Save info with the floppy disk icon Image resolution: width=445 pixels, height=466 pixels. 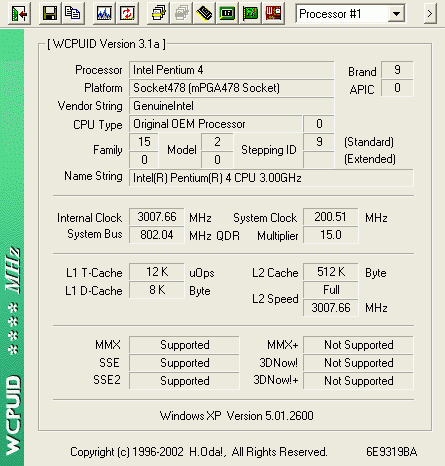(x=50, y=14)
